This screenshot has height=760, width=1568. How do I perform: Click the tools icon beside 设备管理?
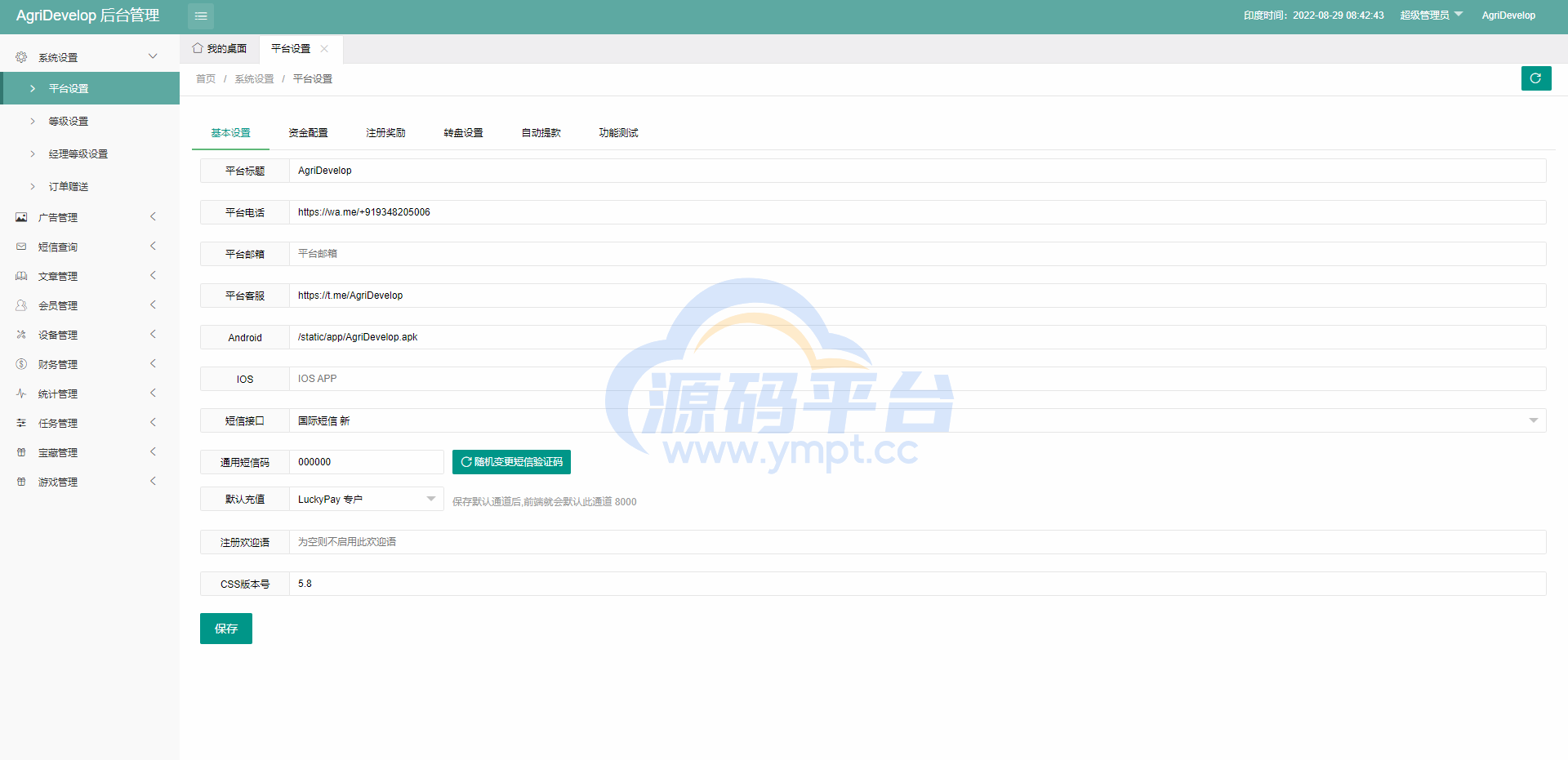(21, 335)
